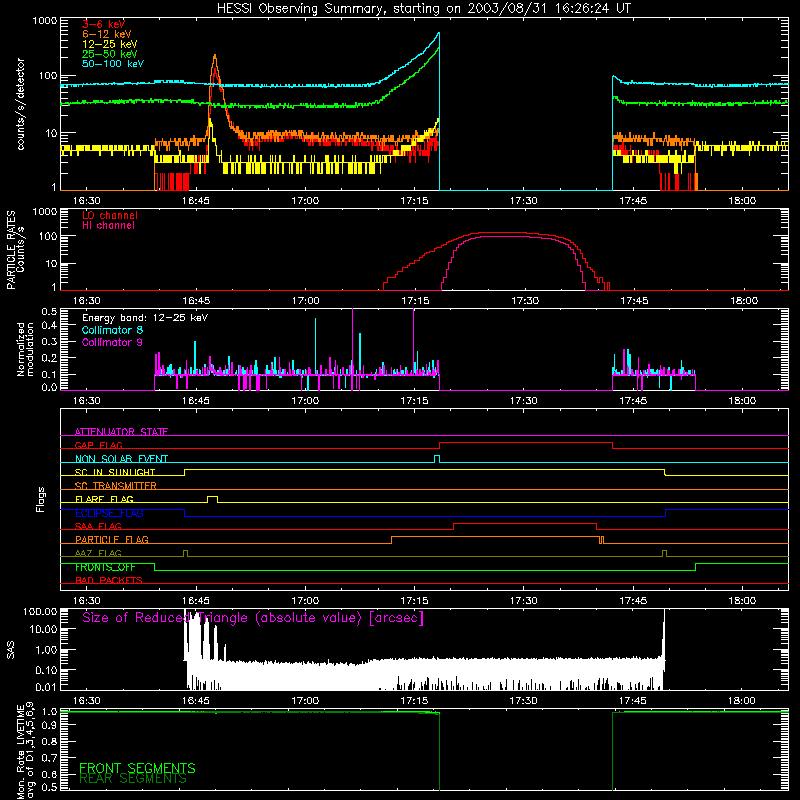Viewport: 800px width, 800px height.
Task: Click the olive AAZ FLAG label
Action: tap(98, 553)
